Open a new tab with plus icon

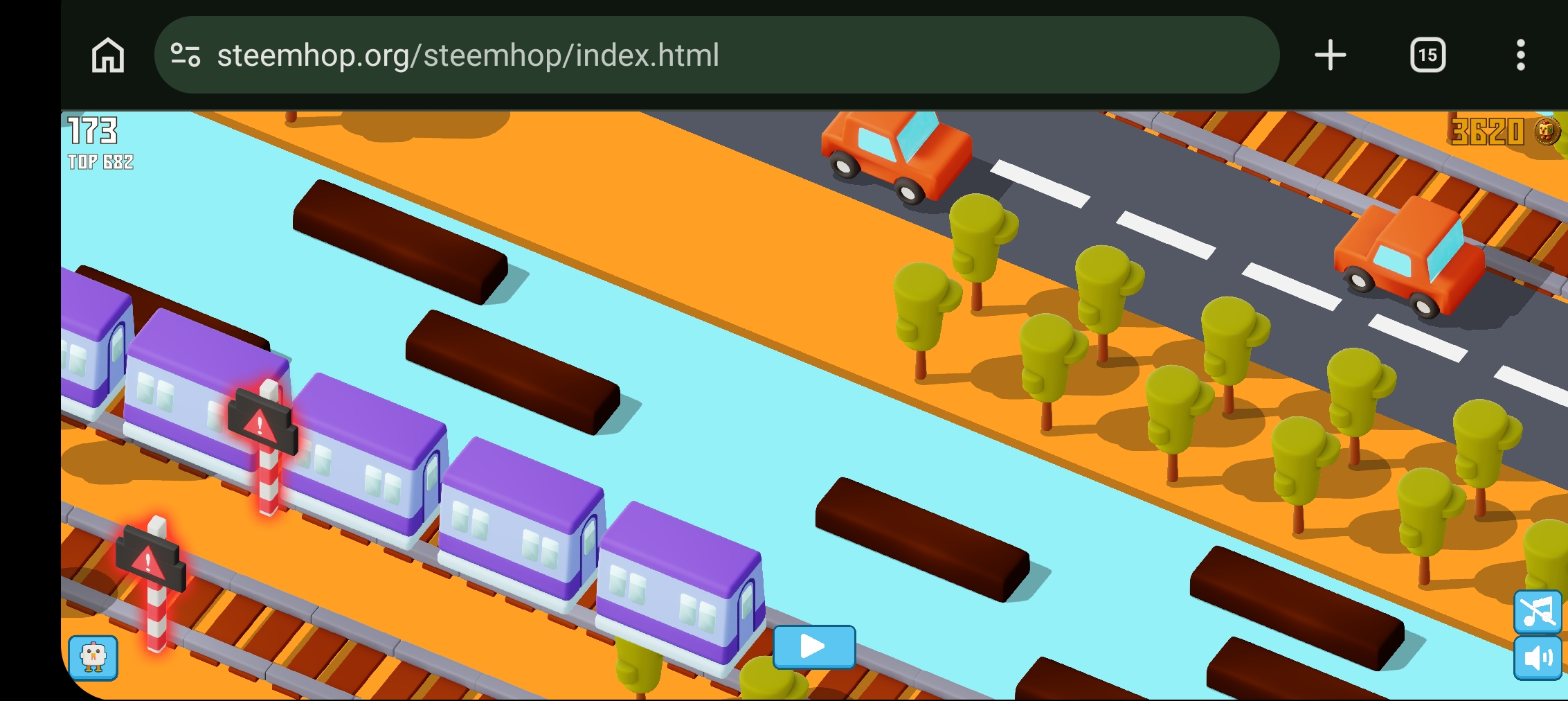coord(1330,55)
